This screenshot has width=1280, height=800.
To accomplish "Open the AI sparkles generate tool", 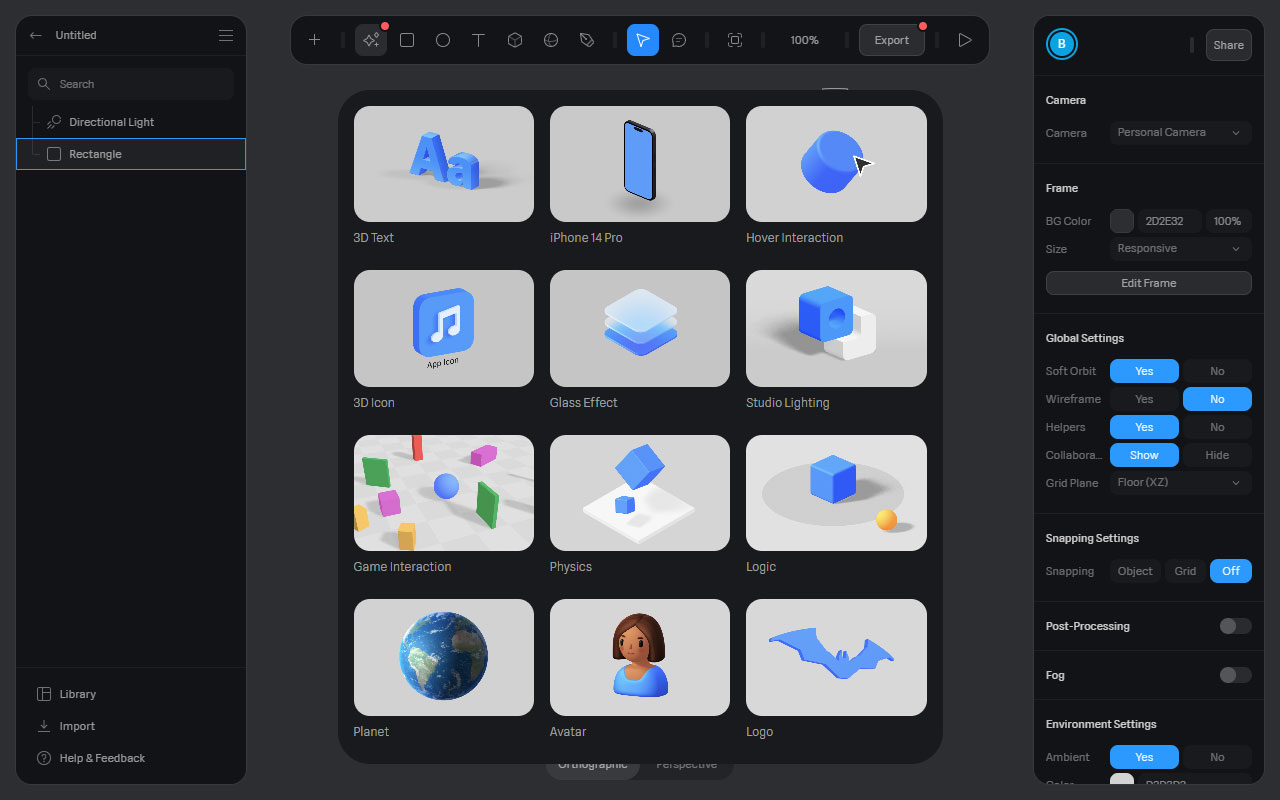I will [371, 40].
